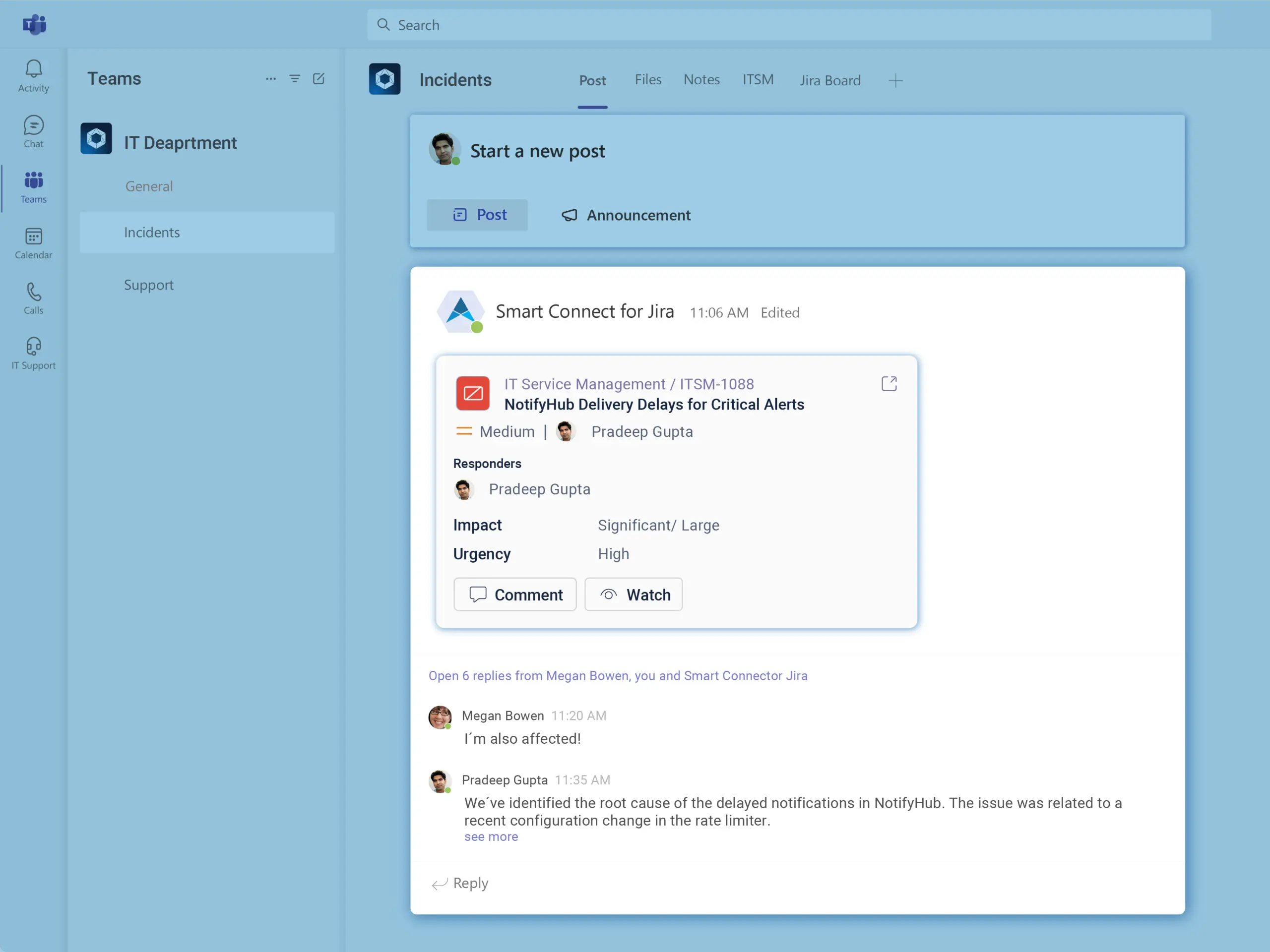Select the General channel
Screen dimensions: 1270x952
[149, 186]
